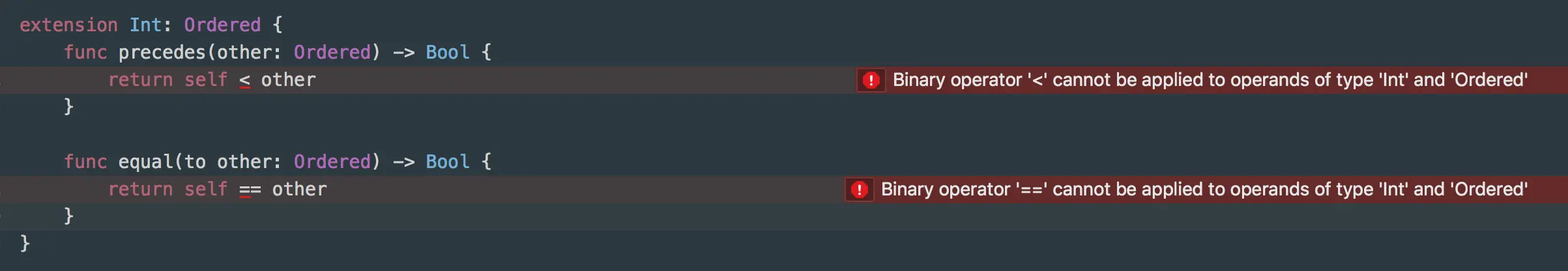Place cursor on the 'extension' keyword

pos(68,25)
